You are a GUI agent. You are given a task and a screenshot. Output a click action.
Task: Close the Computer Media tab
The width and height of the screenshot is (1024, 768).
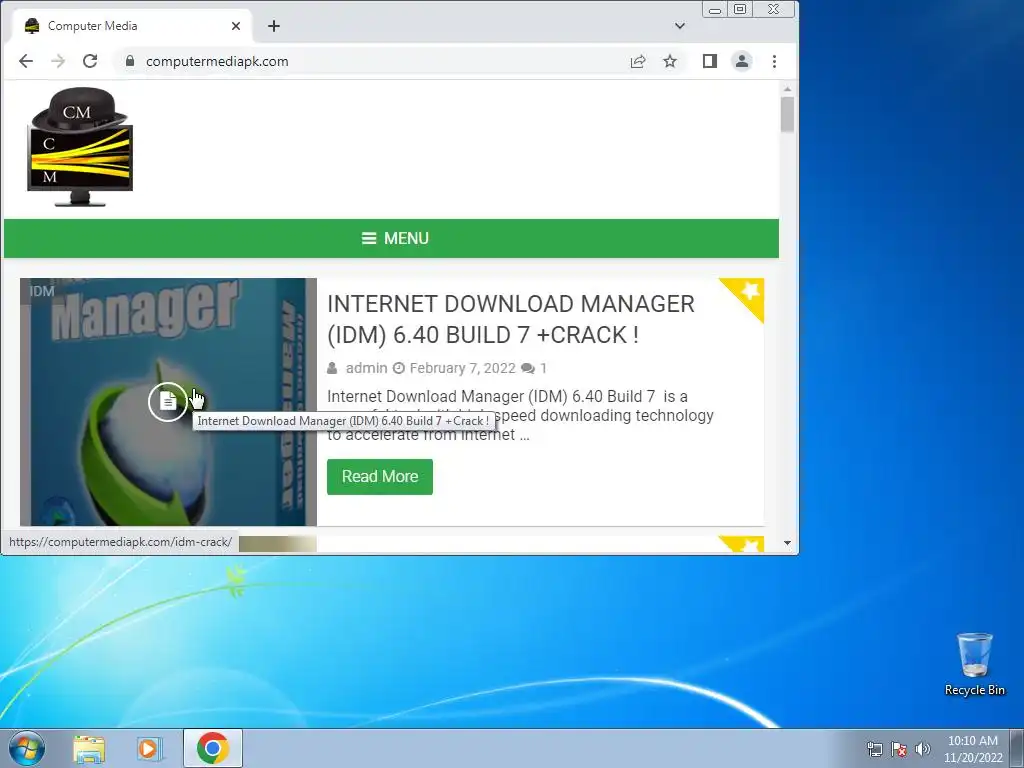[236, 26]
